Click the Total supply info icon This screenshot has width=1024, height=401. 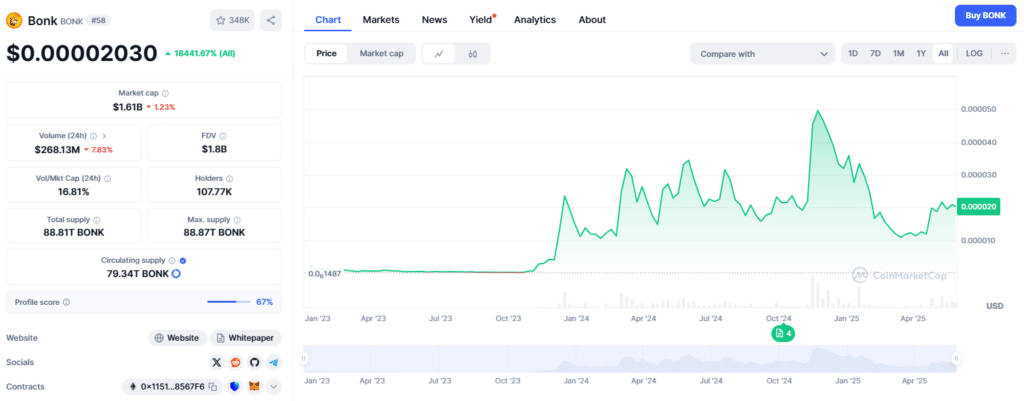pos(97,220)
